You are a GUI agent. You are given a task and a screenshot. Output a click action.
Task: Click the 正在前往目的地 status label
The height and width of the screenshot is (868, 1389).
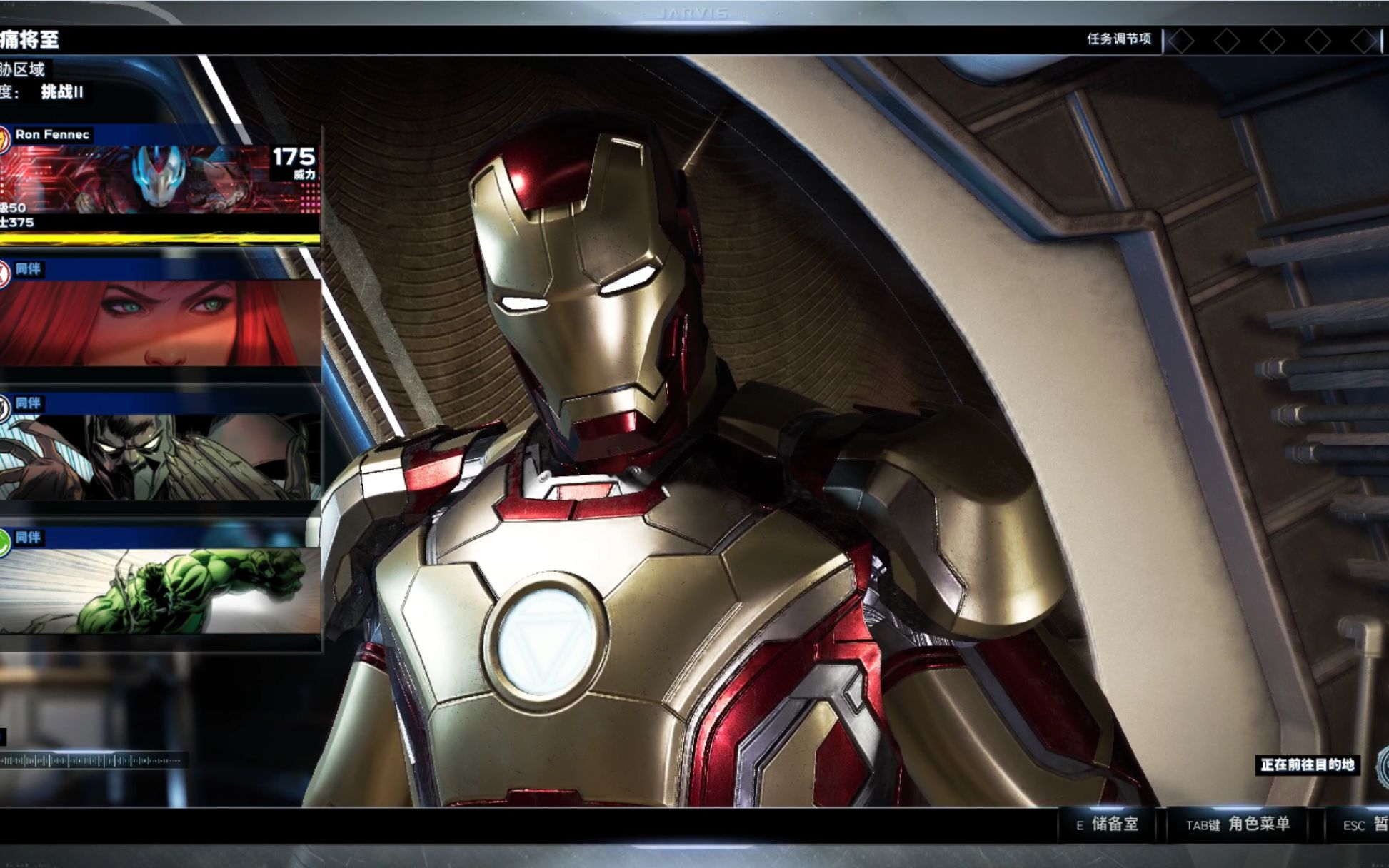point(1307,764)
